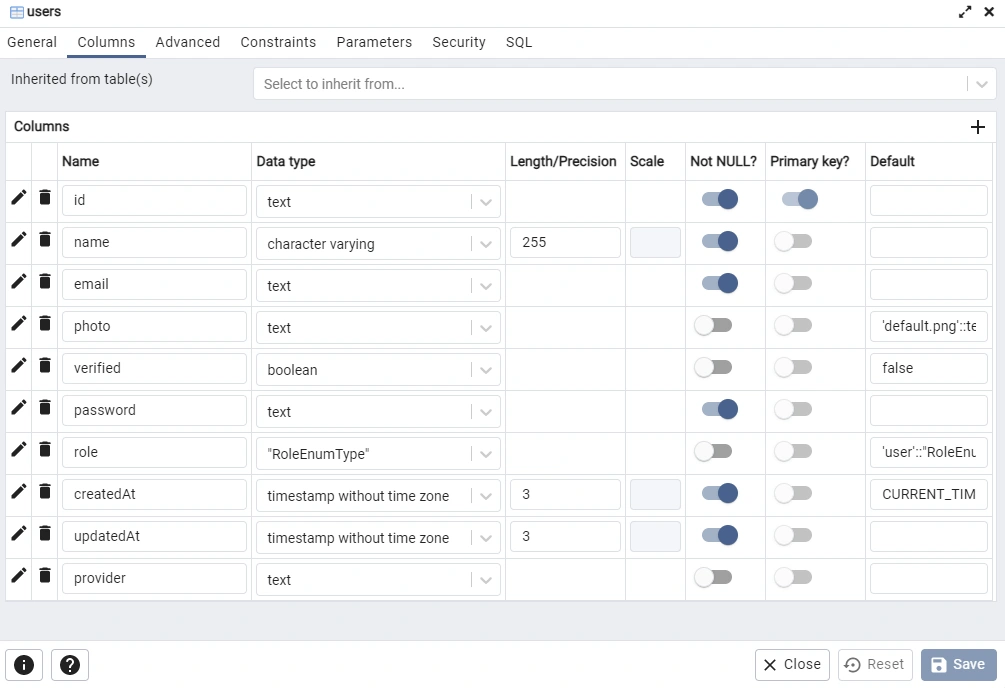Delete the password column

(x=45, y=408)
